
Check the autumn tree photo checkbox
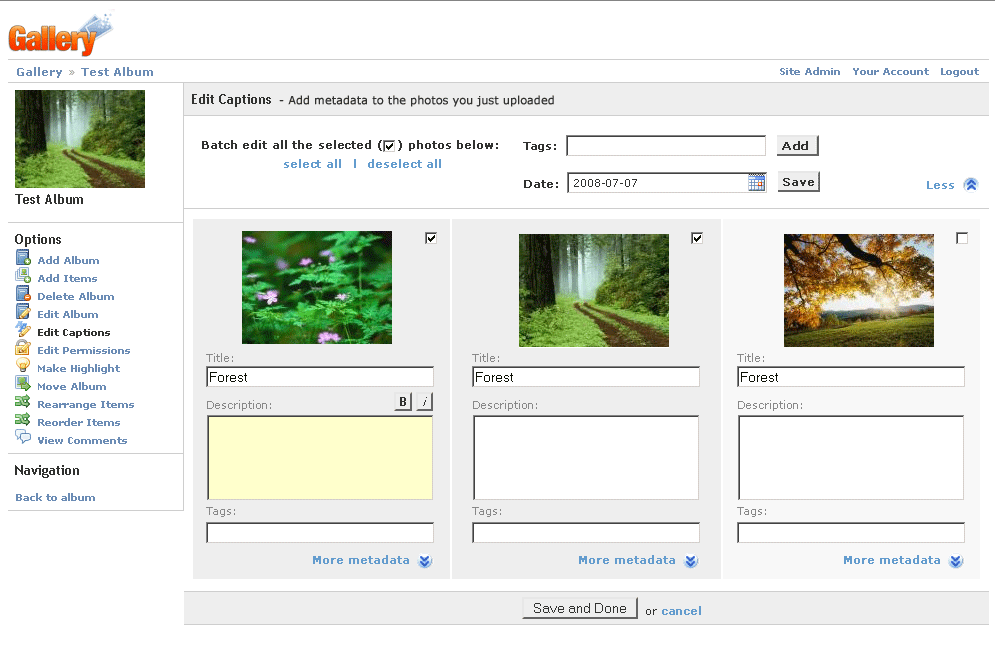coord(962,238)
